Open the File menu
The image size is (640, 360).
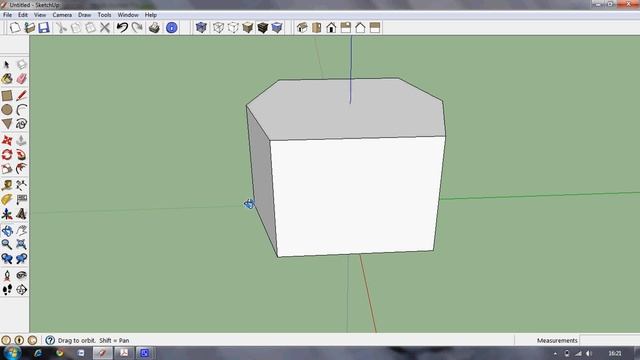coord(7,15)
